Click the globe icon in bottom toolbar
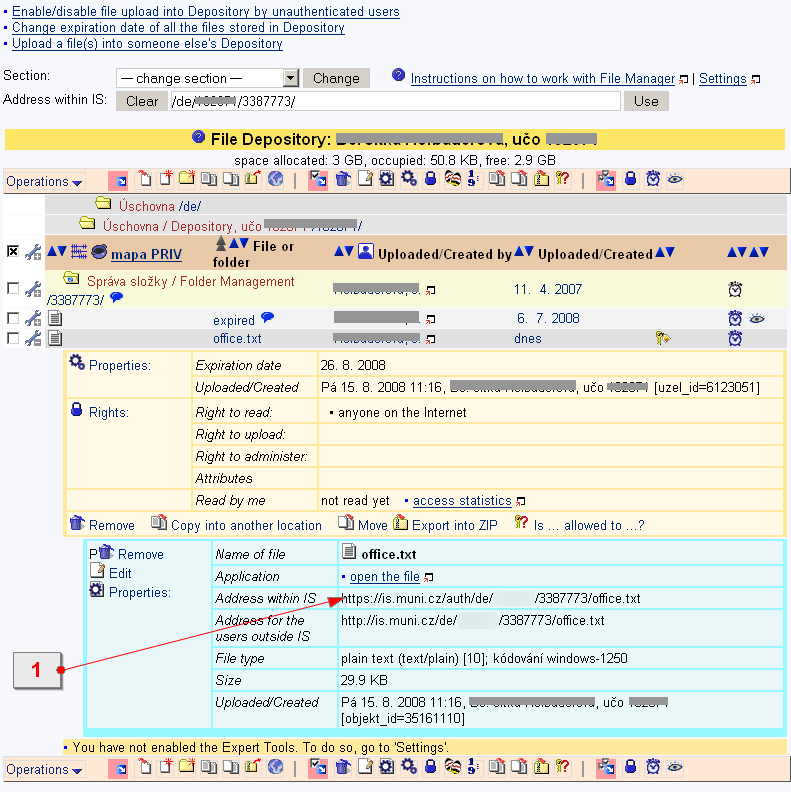 tap(275, 767)
